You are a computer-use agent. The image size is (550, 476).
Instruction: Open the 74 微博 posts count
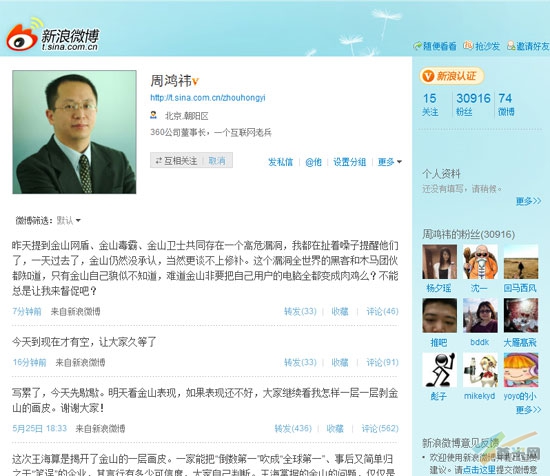(506, 105)
